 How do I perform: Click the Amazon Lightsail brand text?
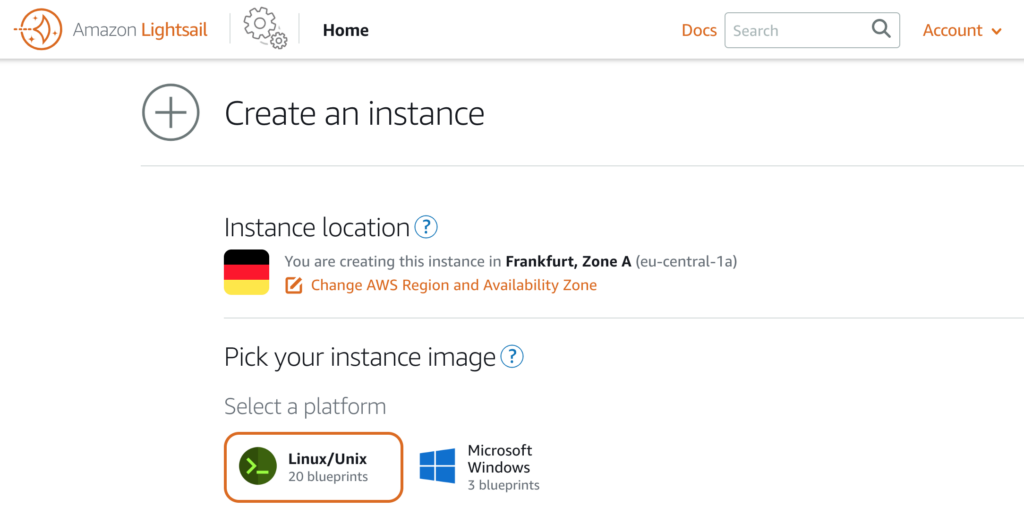point(140,30)
